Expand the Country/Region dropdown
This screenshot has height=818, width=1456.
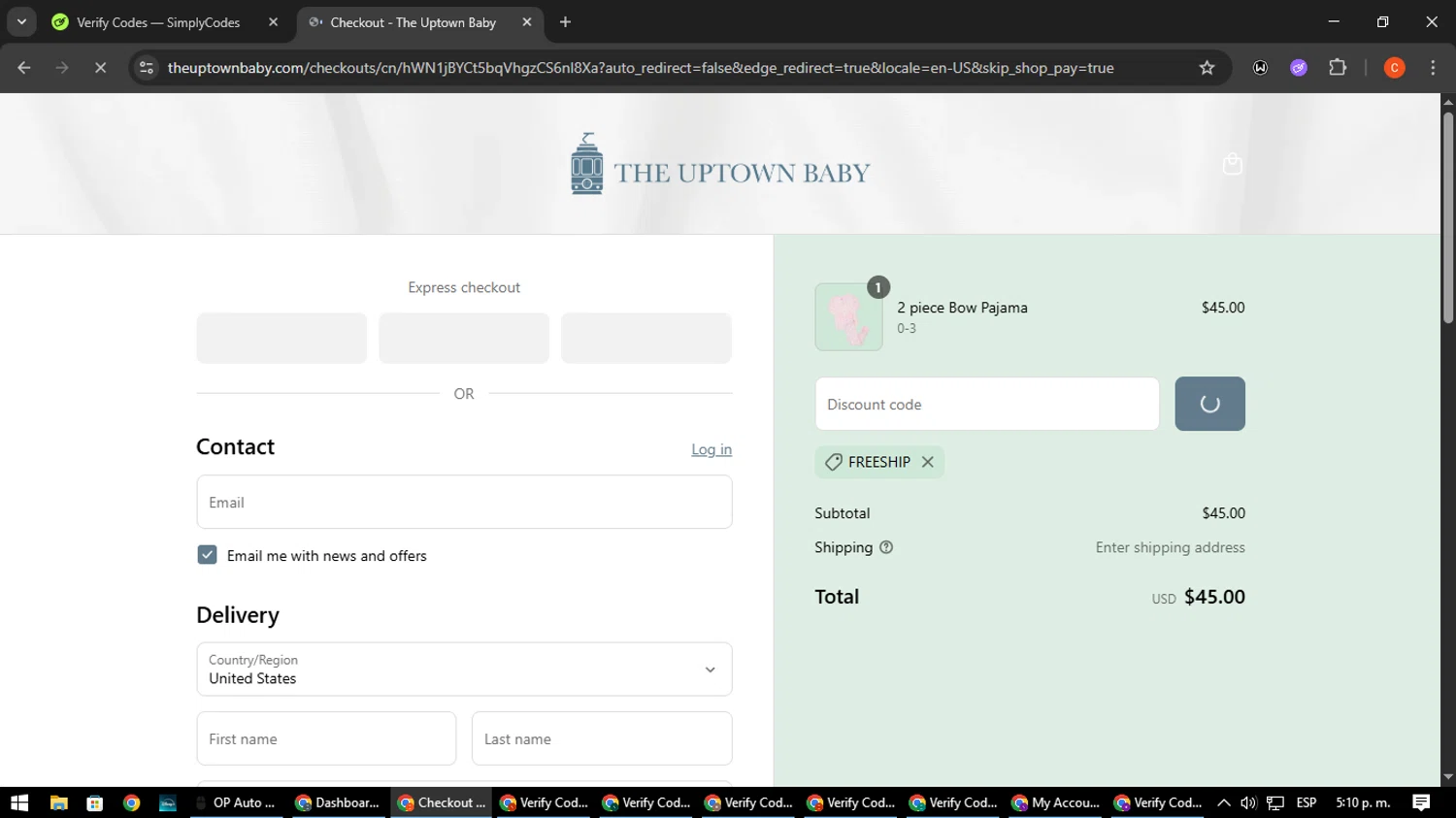tap(464, 670)
